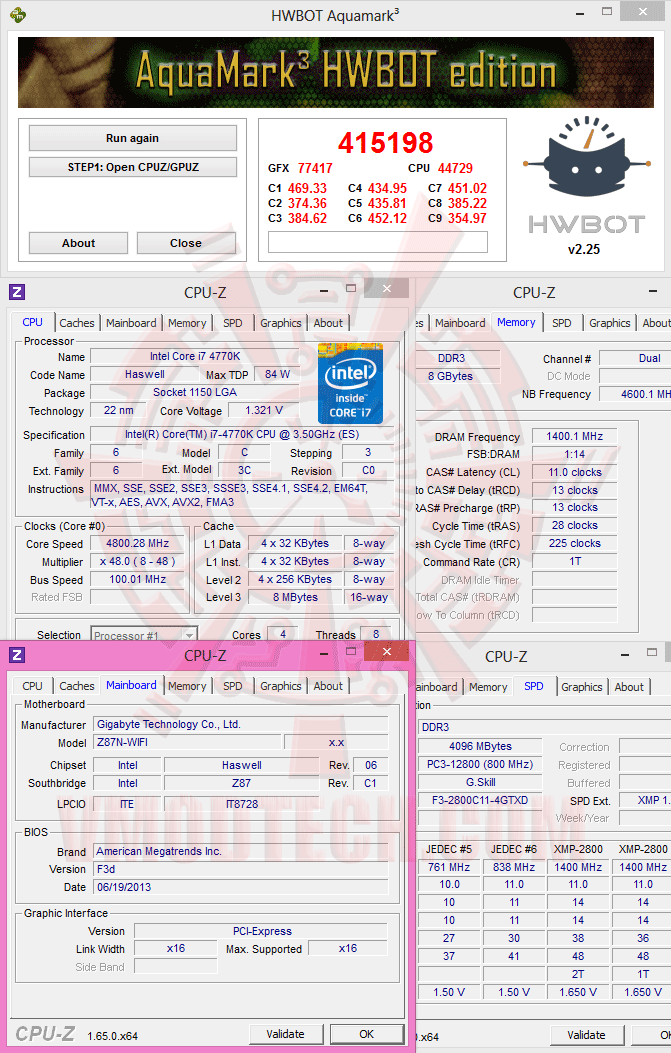Click the BIOS date 06/19/2013
671x1053 pixels.
240,887
